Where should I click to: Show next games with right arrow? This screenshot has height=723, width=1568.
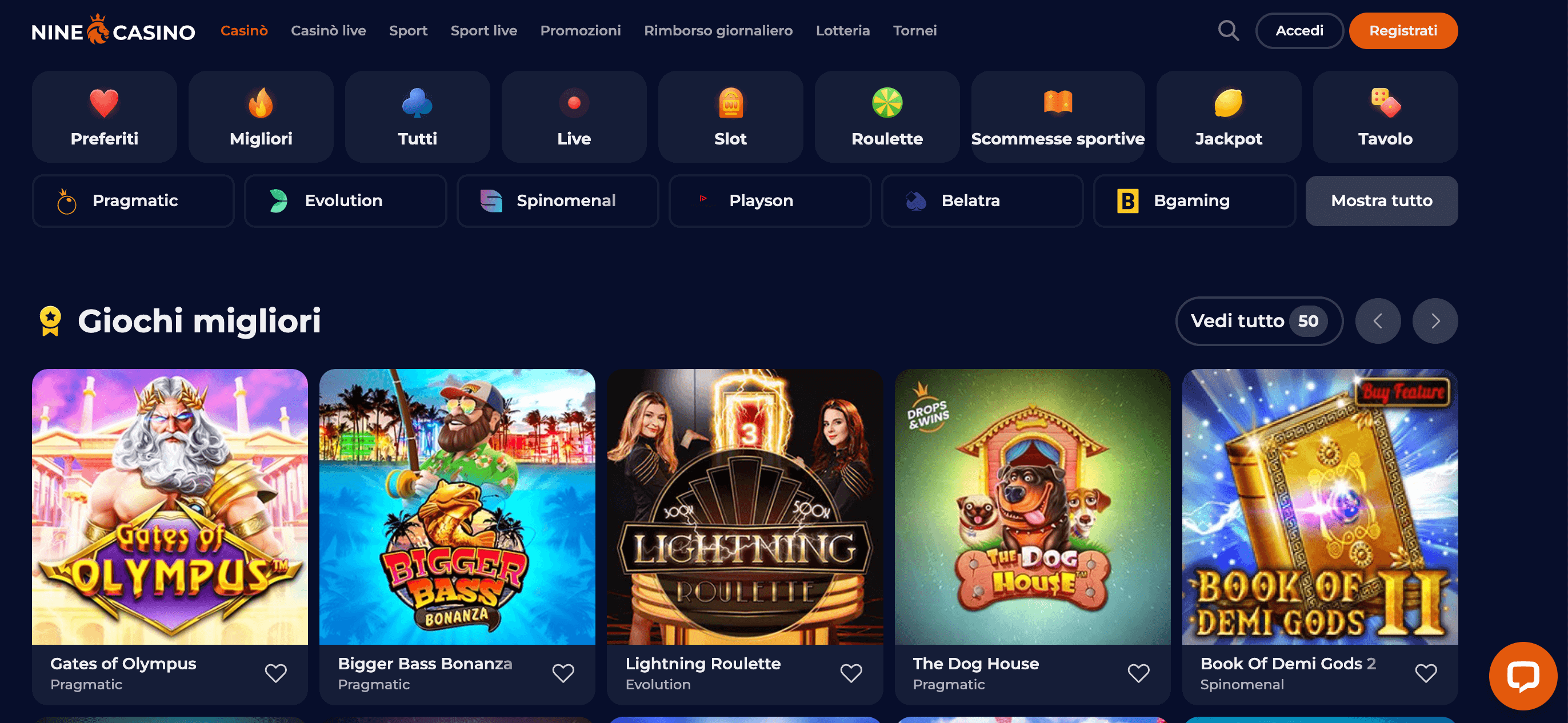(x=1435, y=321)
